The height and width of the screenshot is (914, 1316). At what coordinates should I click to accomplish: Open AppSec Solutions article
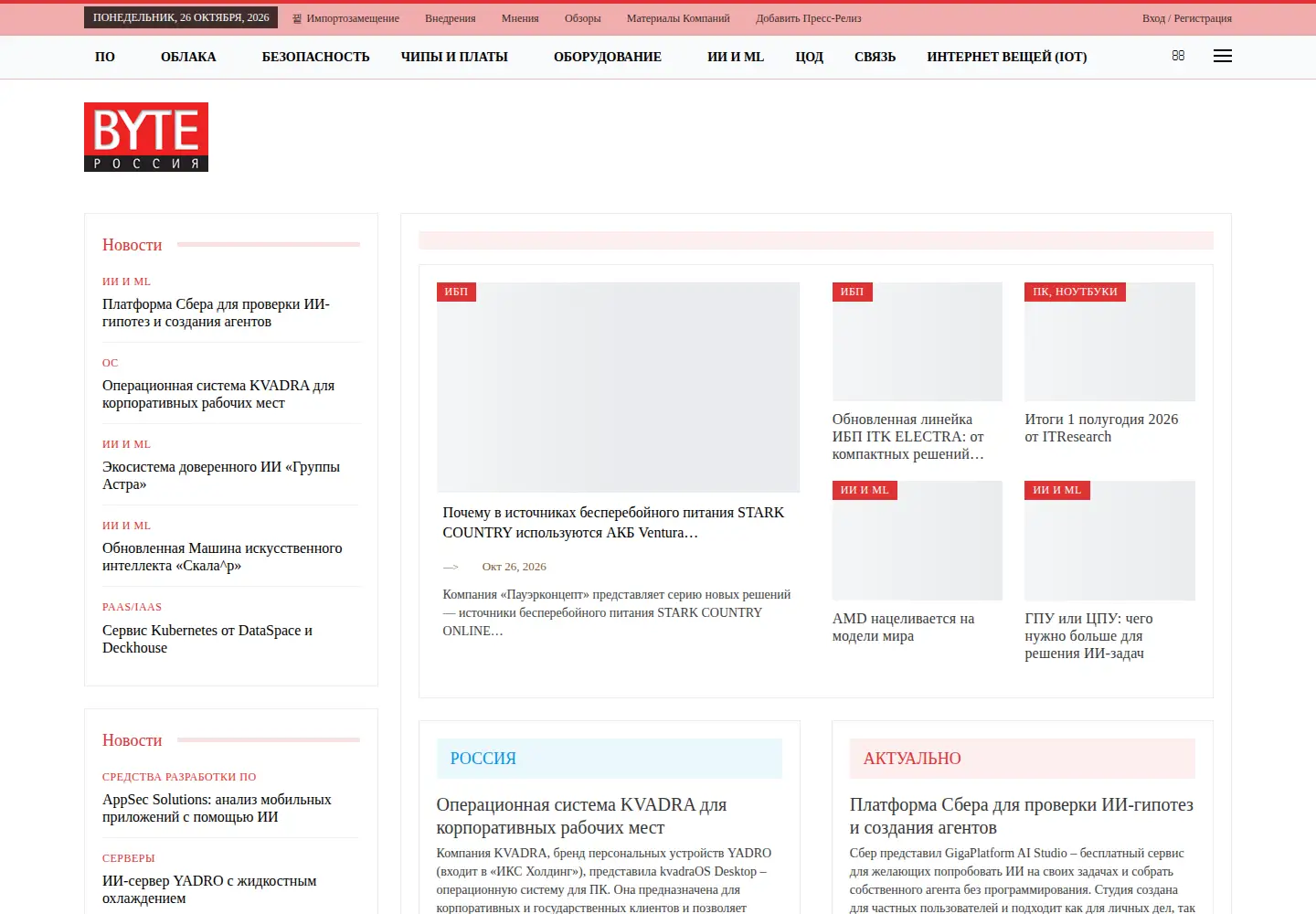coord(217,808)
